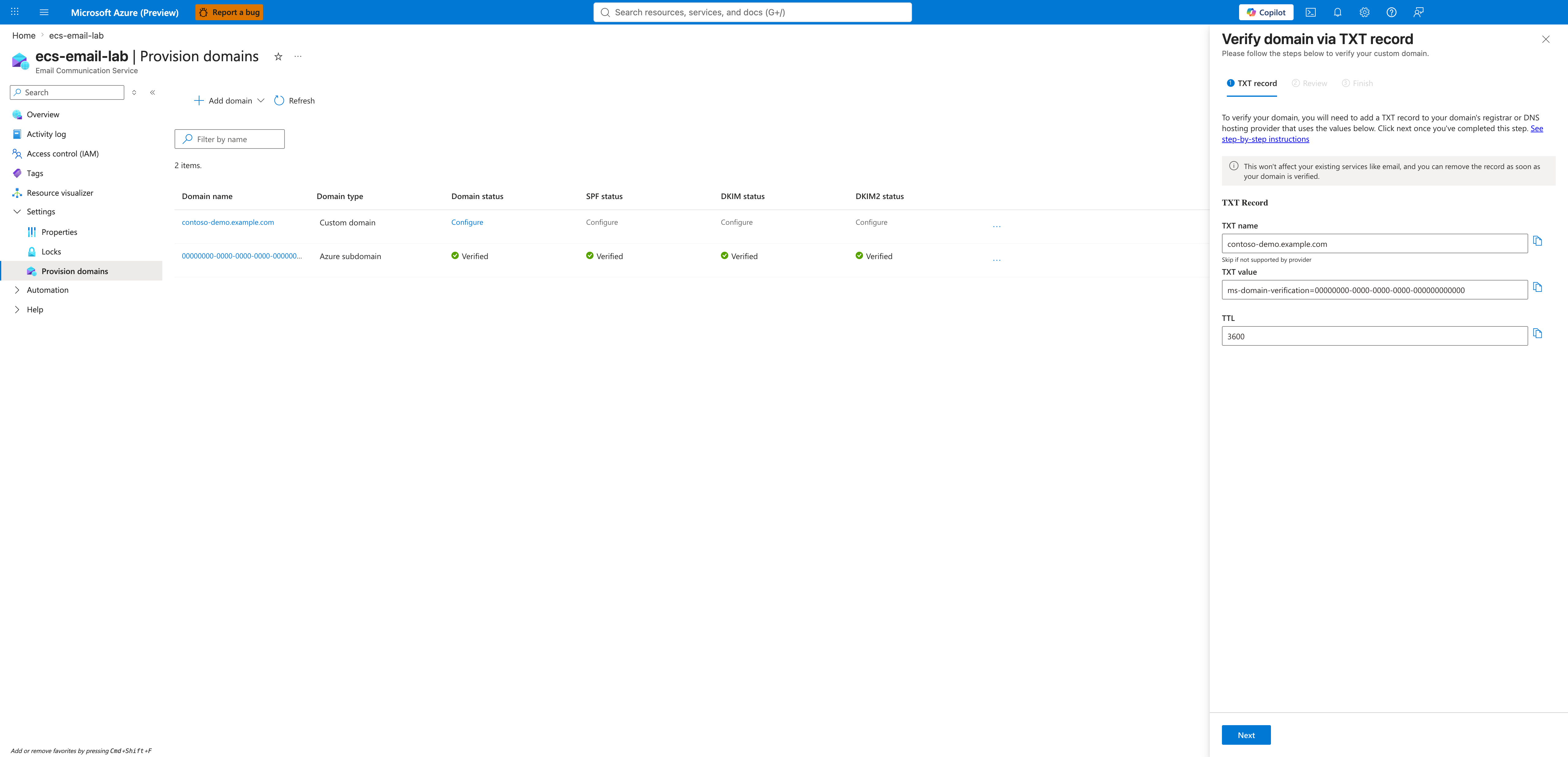Focus the top search resources box
Screen dimensions: 1568x757
[x=752, y=12]
